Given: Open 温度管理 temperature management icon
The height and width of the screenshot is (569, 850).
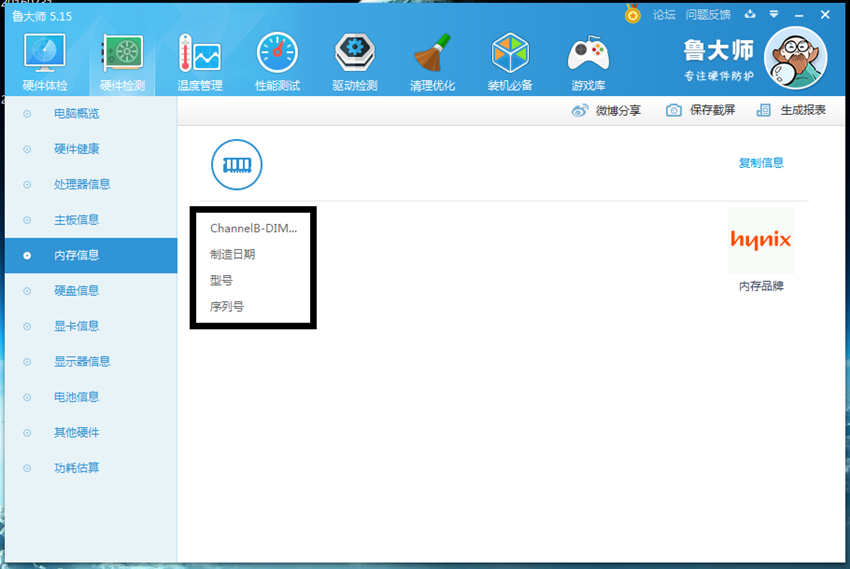Looking at the screenshot, I should pyautogui.click(x=199, y=62).
